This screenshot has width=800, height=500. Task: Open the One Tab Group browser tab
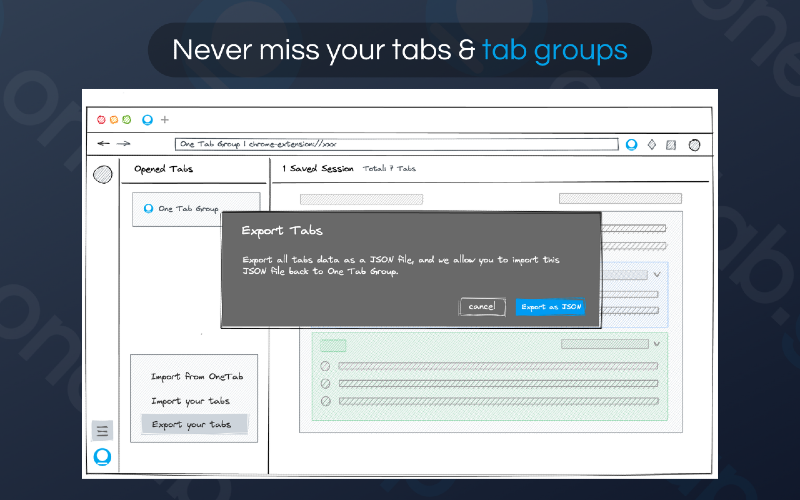tap(147, 120)
